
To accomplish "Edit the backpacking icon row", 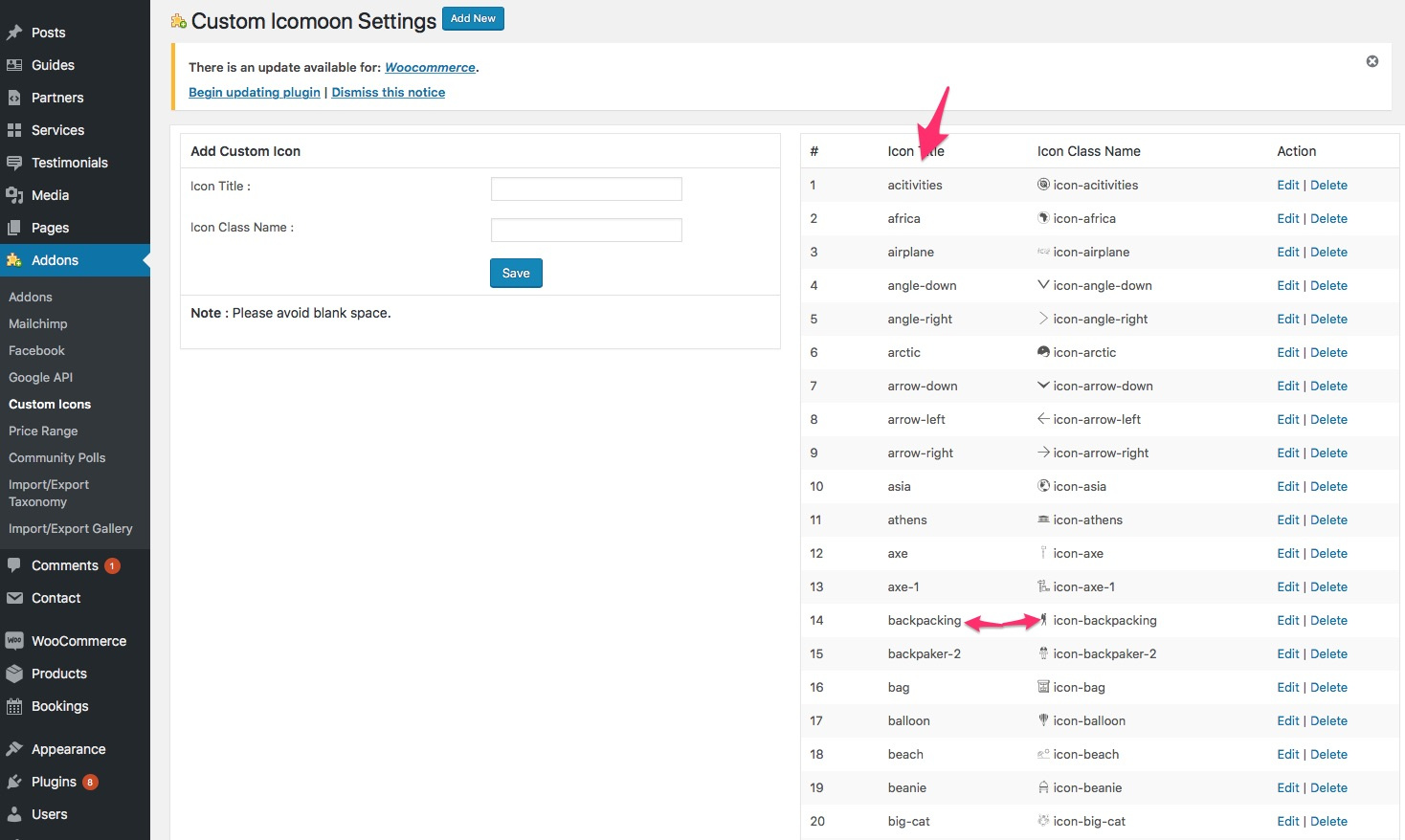I will pos(1288,620).
